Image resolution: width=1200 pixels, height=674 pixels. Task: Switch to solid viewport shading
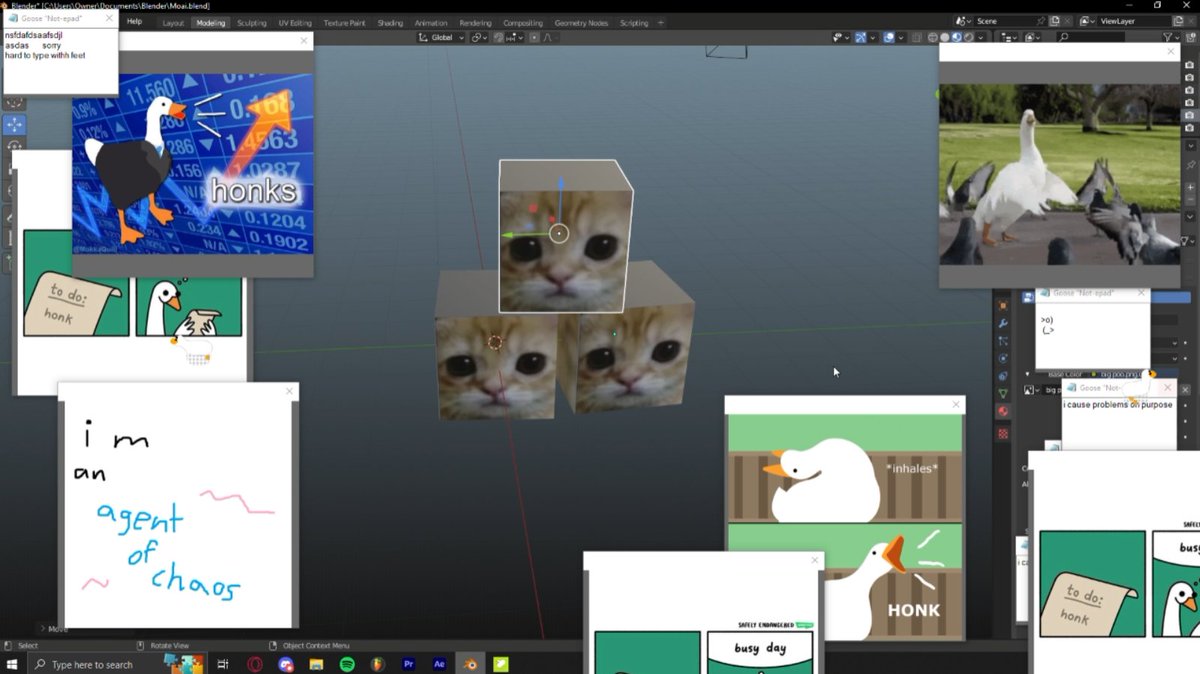(x=945, y=37)
